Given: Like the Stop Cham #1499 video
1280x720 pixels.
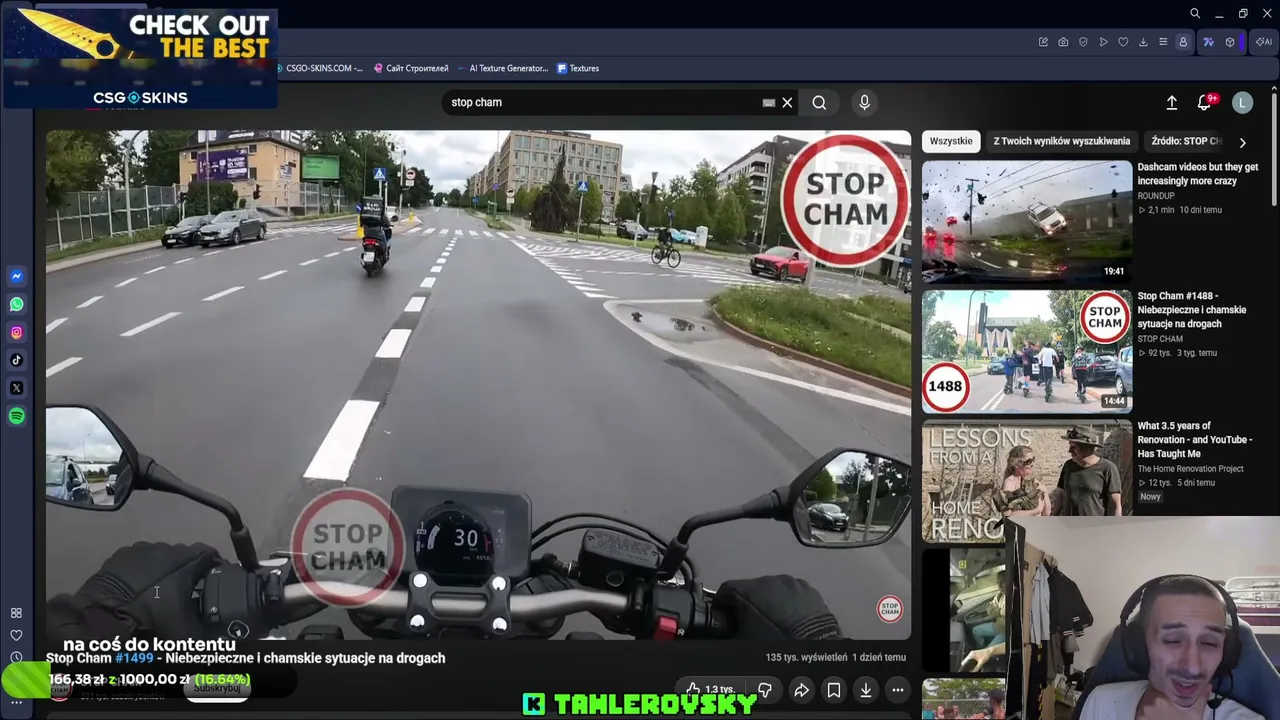Looking at the screenshot, I should click(x=710, y=690).
